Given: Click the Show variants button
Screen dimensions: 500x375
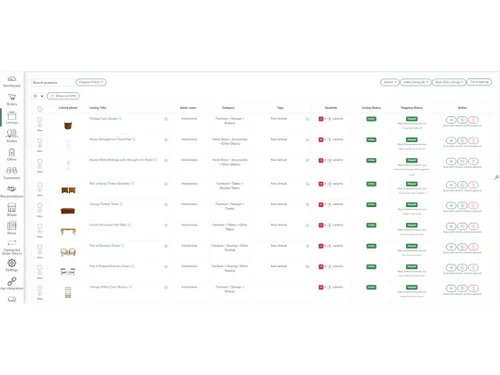Looking at the screenshot, I should [63, 96].
